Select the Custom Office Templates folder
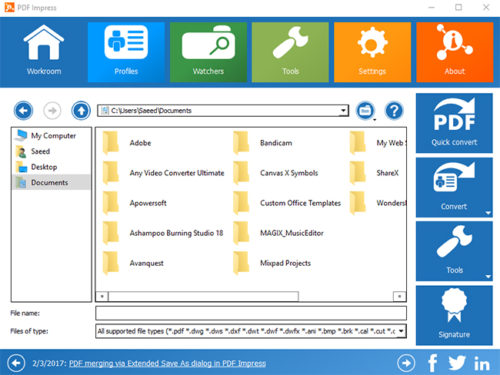 click(x=287, y=203)
